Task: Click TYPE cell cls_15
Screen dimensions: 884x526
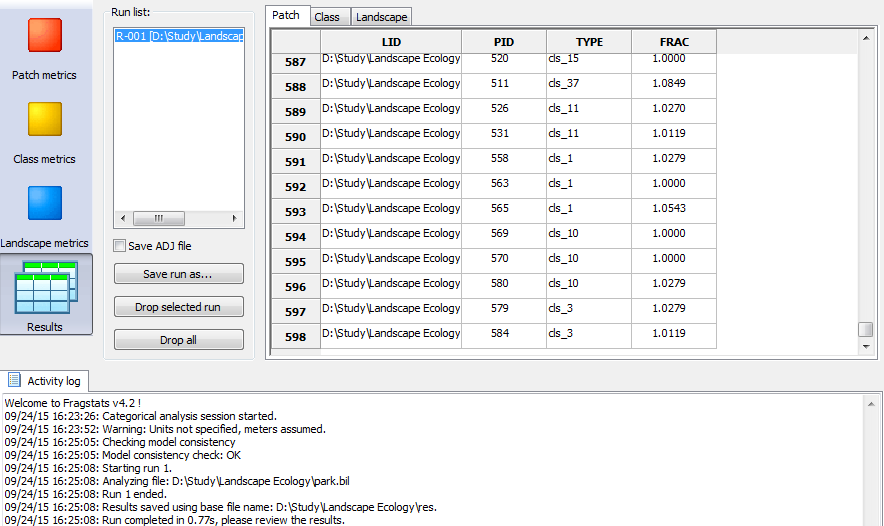Action: coord(589,62)
